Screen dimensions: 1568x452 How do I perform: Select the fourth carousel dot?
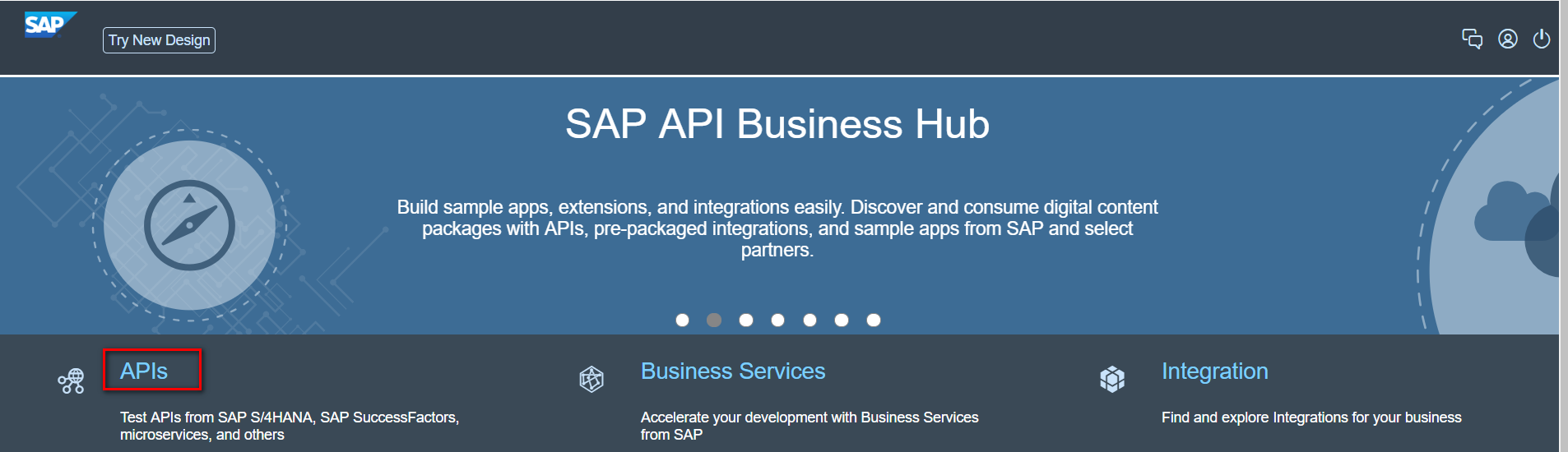click(778, 320)
